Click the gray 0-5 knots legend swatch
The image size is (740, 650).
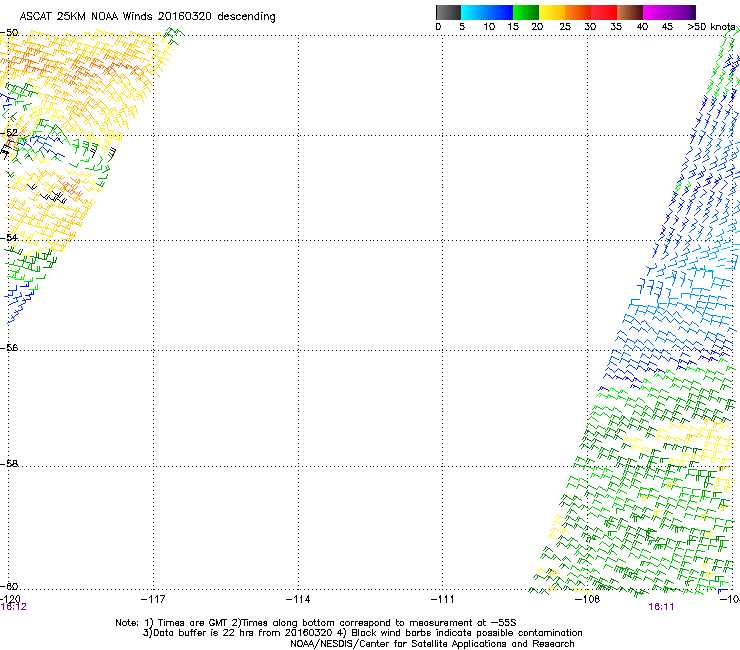coord(448,12)
